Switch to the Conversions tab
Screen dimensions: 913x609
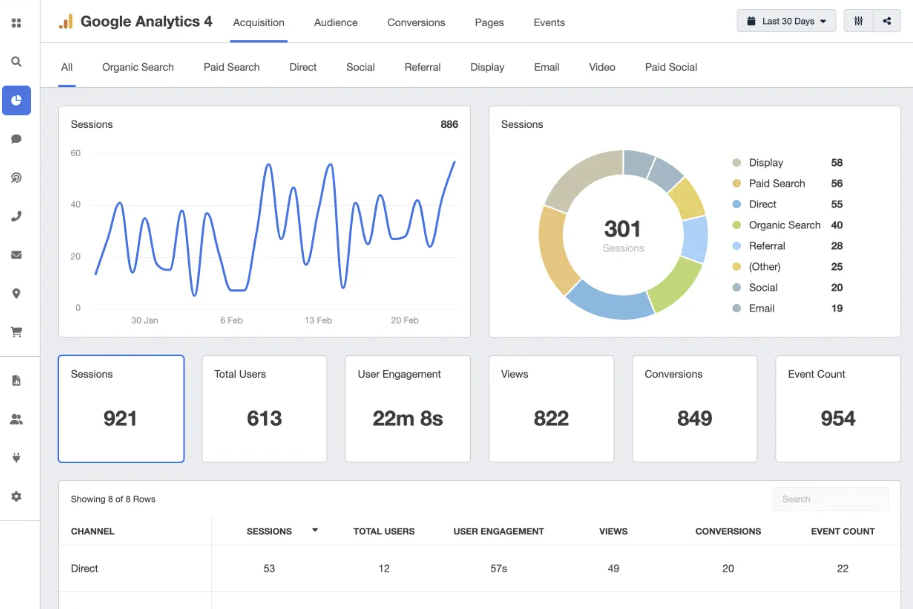pyautogui.click(x=416, y=22)
